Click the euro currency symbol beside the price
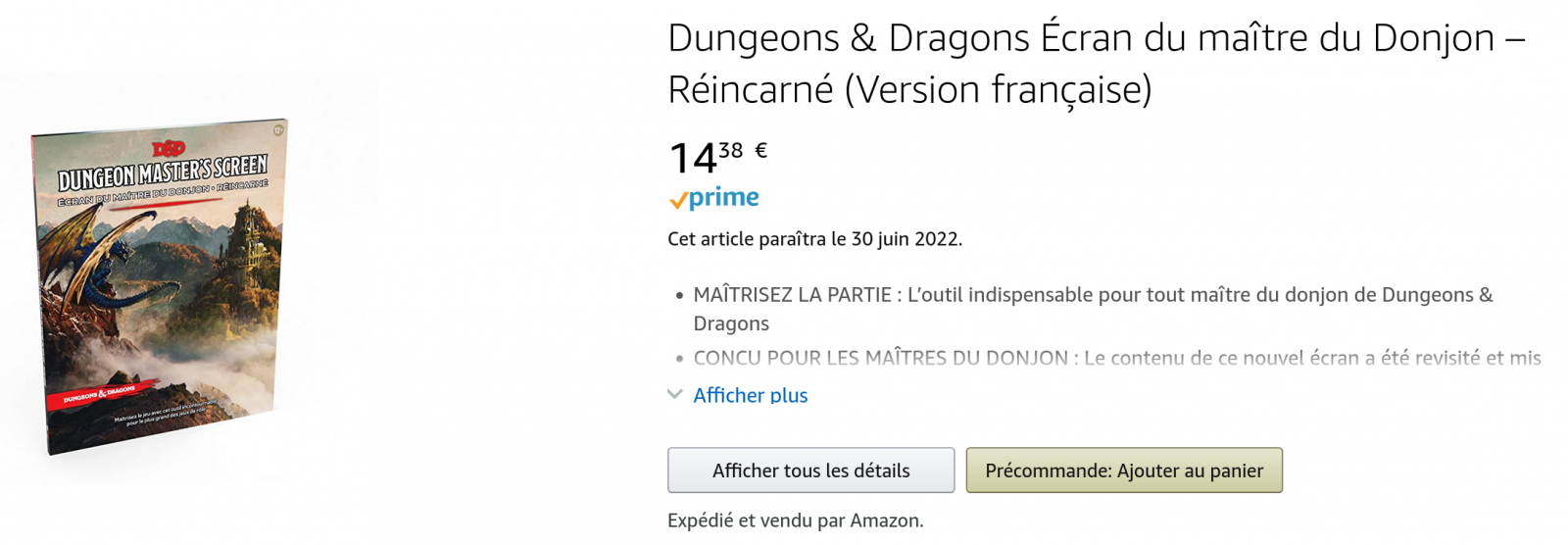Viewport: 1568px width, 545px height. pos(760,151)
